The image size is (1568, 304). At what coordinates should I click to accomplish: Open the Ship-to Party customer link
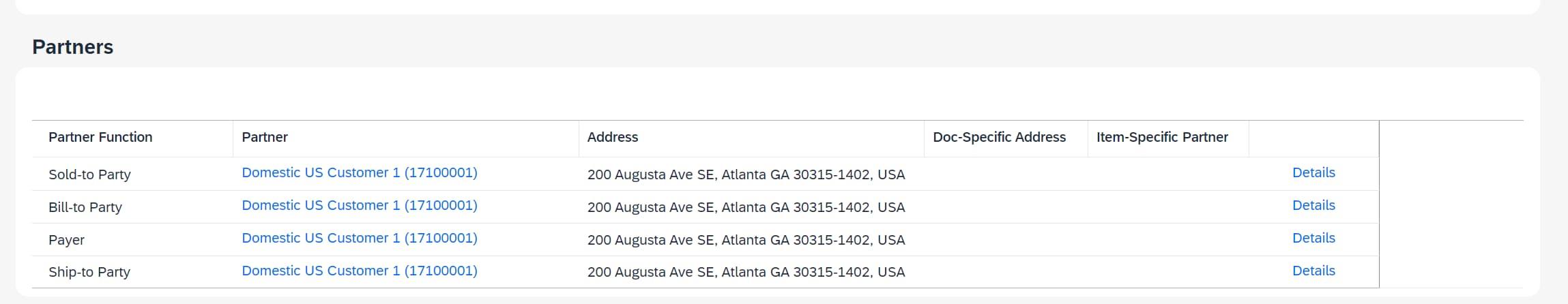(x=359, y=271)
